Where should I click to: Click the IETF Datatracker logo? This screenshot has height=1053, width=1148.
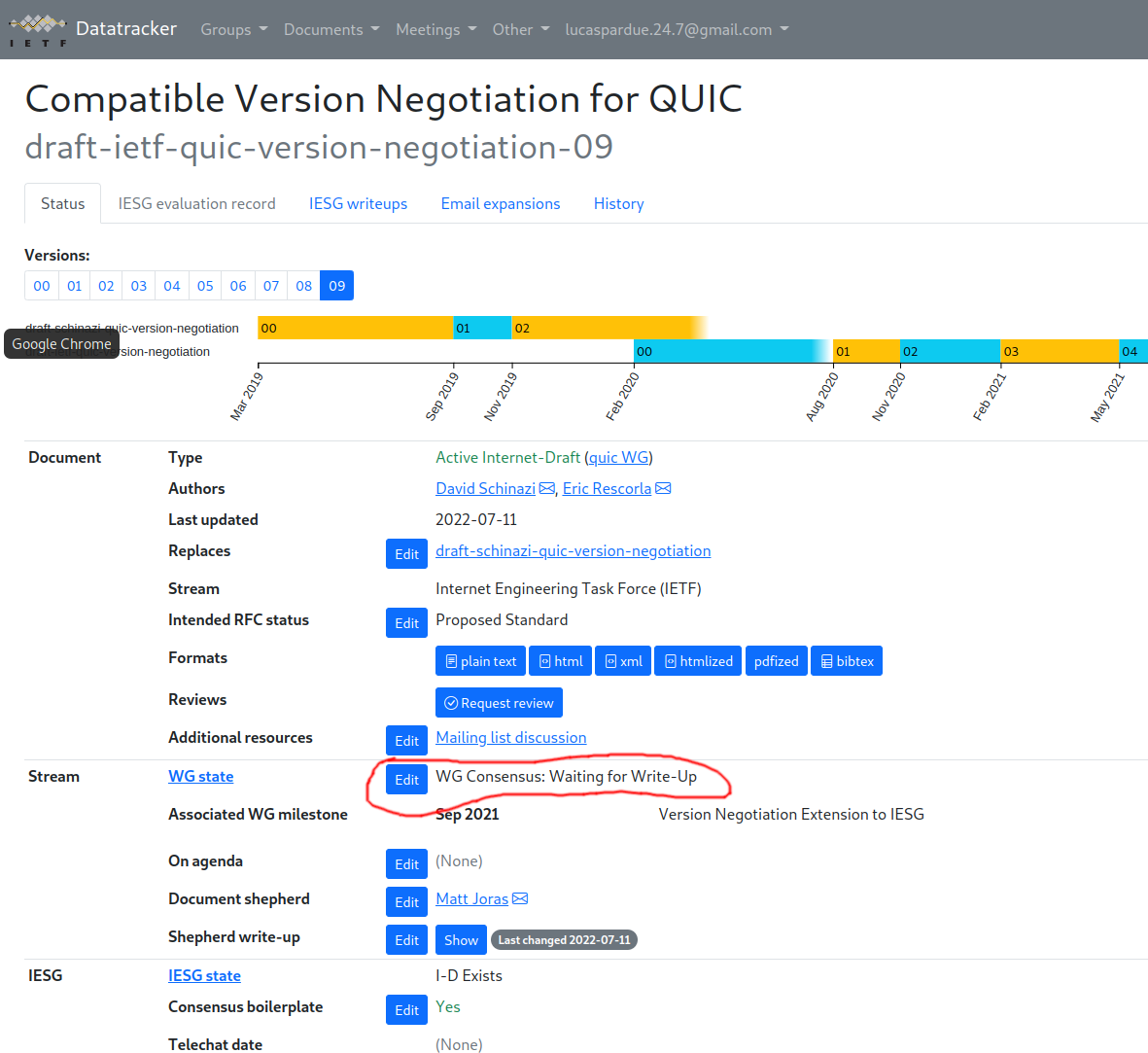[38, 30]
